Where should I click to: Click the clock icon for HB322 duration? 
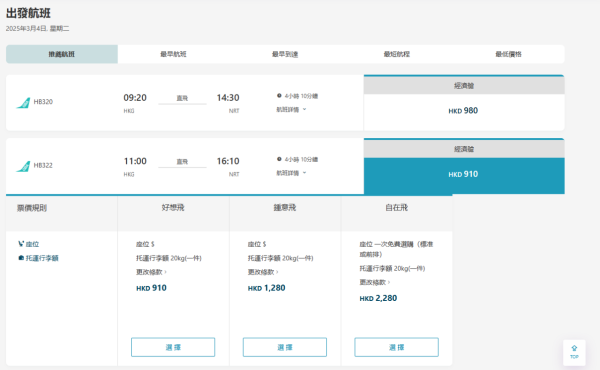tap(279, 159)
